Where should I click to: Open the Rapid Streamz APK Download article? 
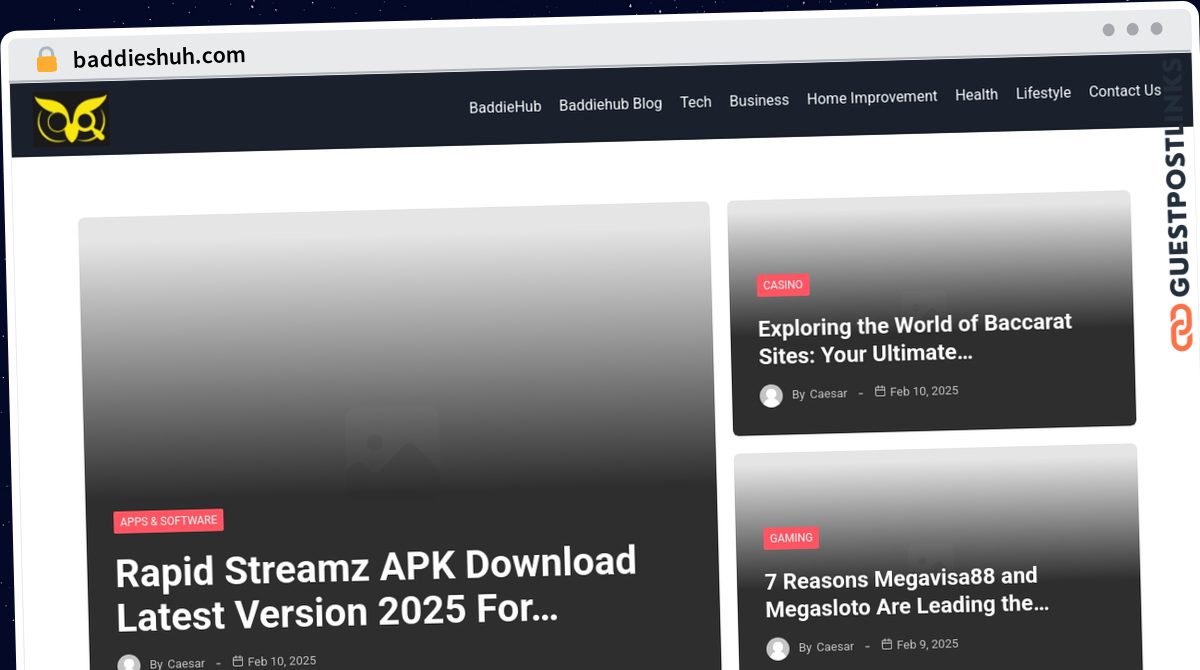(x=376, y=589)
